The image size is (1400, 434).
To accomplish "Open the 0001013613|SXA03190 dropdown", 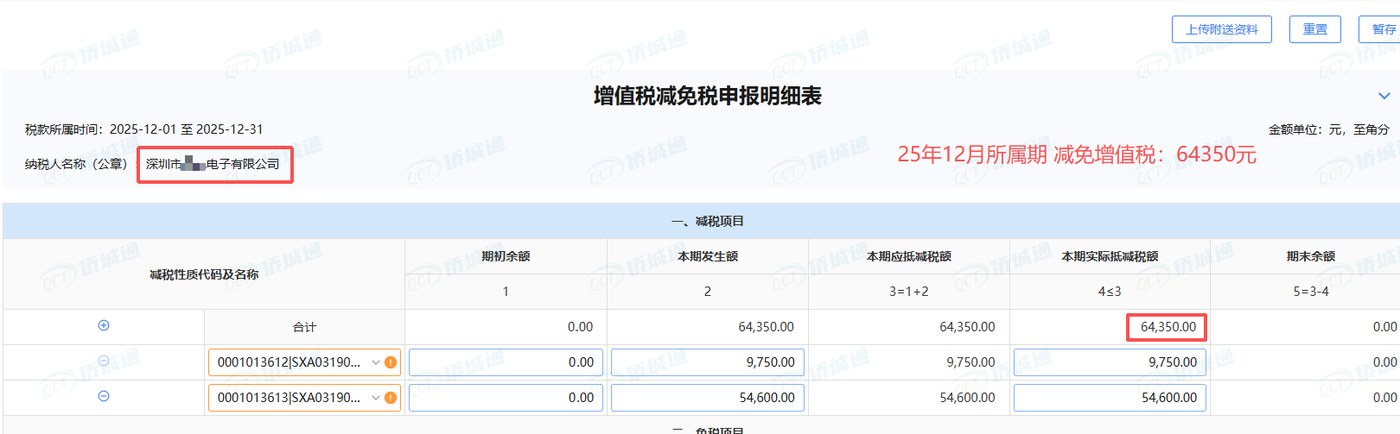I will coord(304,397).
